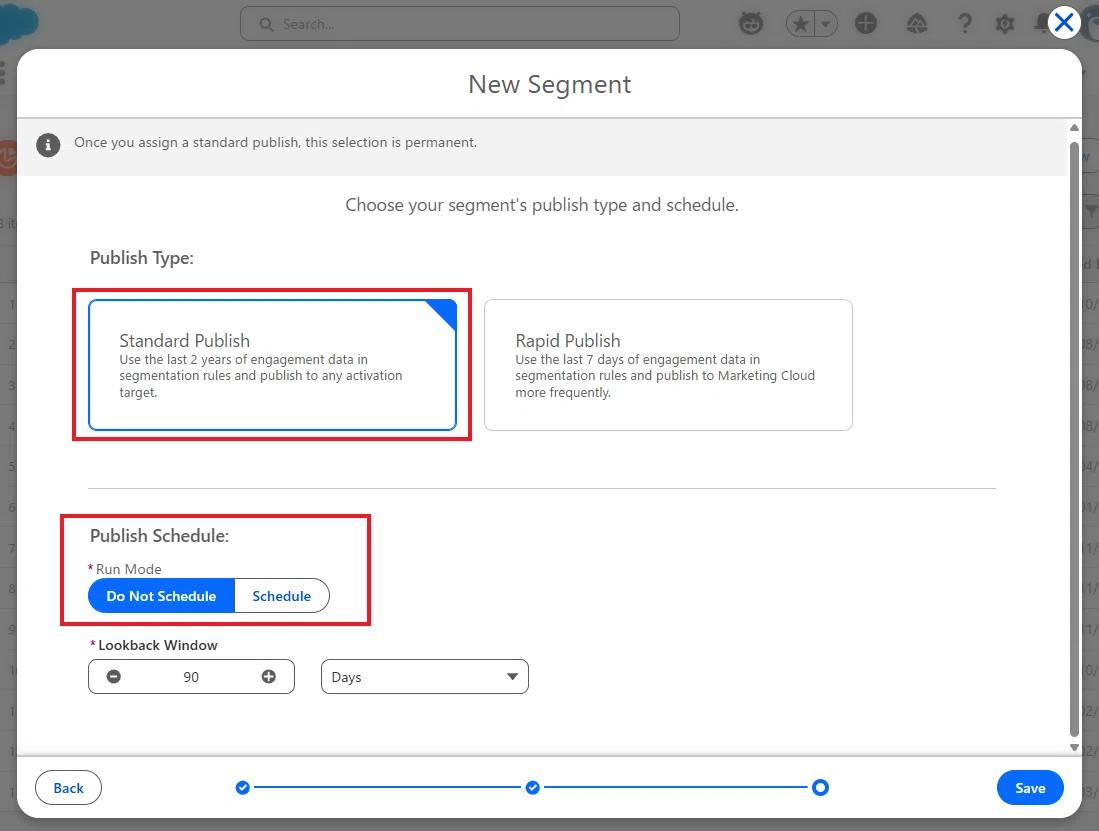The image size is (1099, 831).
Task: Save the new segment
Action: pos(1030,788)
